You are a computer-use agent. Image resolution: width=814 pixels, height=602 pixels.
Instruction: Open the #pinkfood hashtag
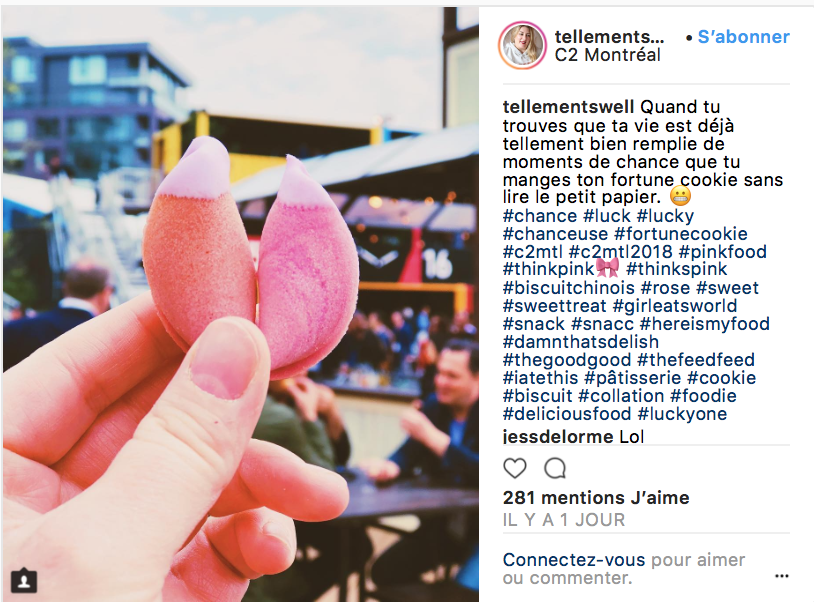point(723,252)
